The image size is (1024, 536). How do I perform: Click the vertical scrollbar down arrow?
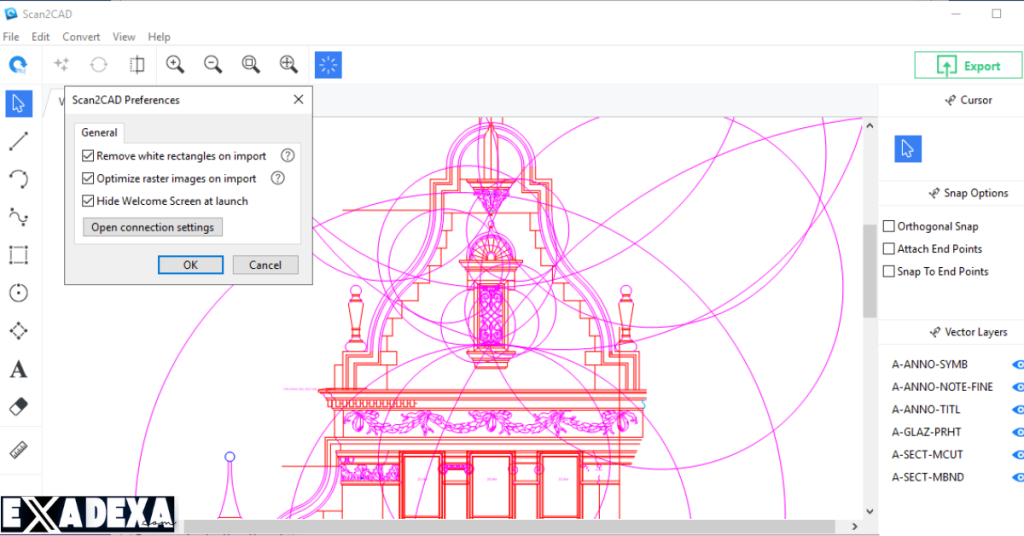pos(869,511)
